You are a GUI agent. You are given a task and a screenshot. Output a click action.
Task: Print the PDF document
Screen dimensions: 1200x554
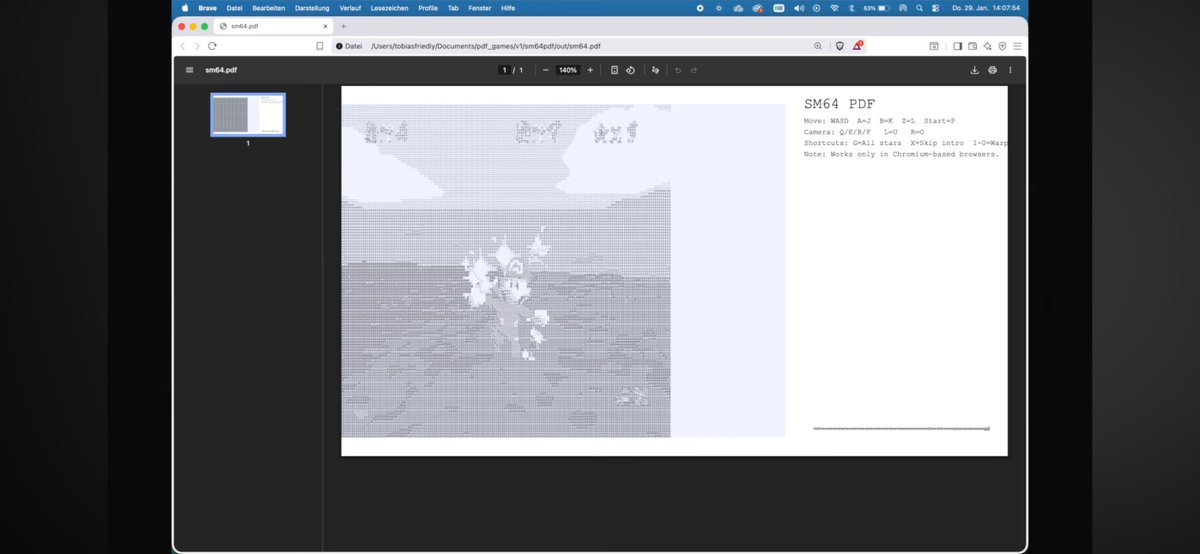pos(992,70)
